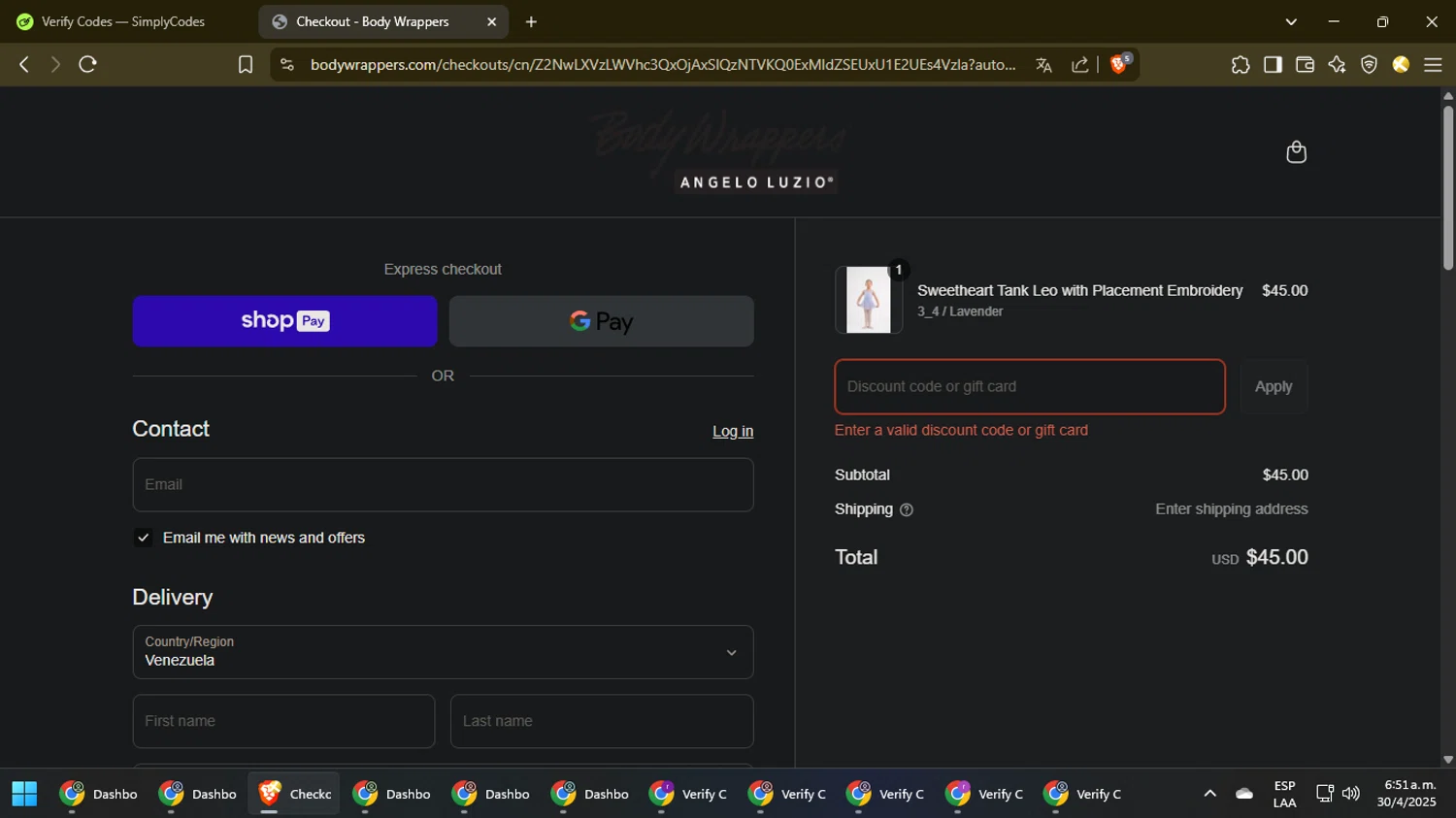Pay with the Shop Pay button
Screen dimensions: 1456x818
(x=285, y=321)
